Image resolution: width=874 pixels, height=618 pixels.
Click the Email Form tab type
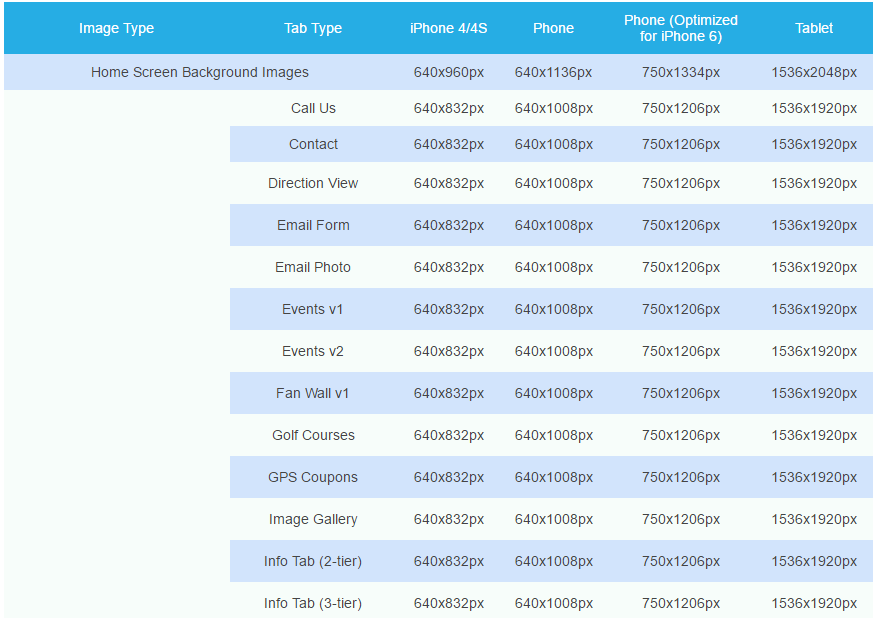click(x=313, y=225)
